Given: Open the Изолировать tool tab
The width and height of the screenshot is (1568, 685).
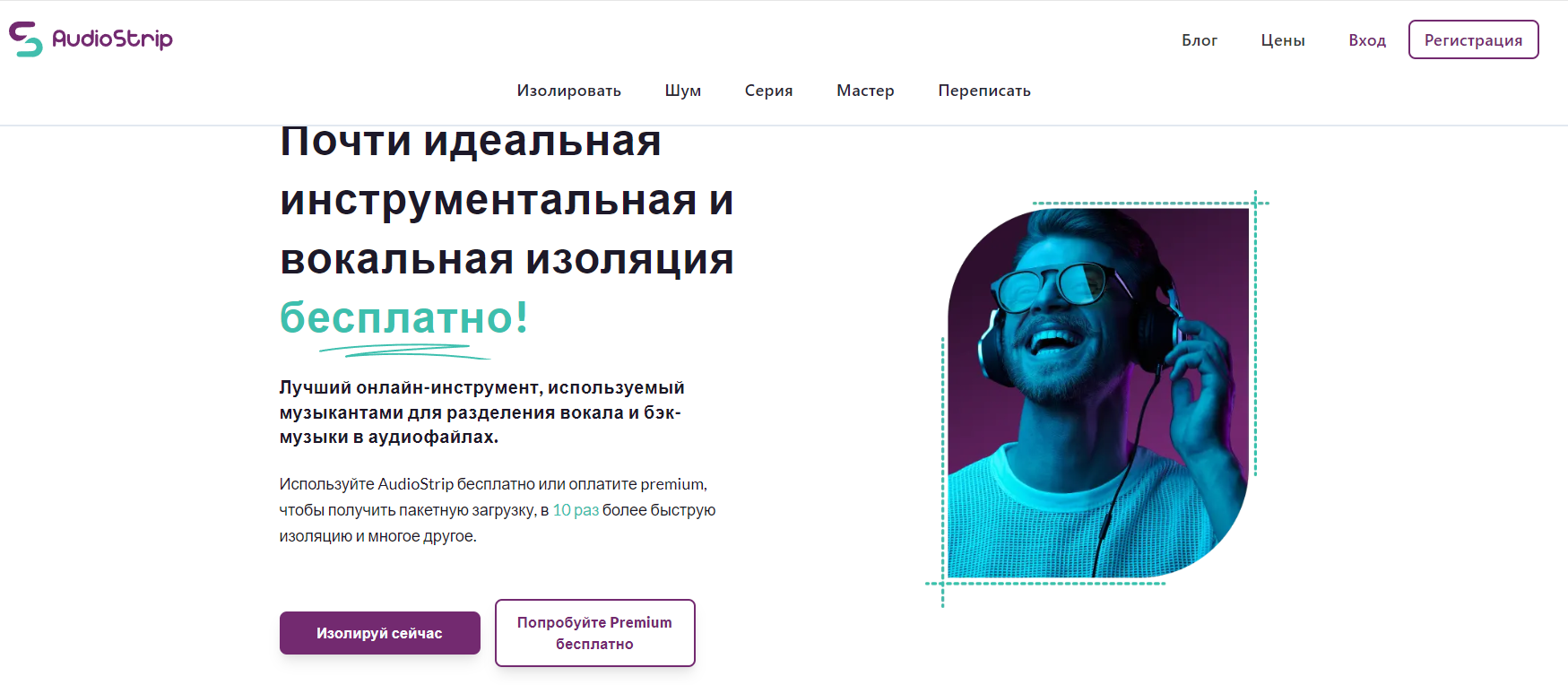Looking at the screenshot, I should point(569,91).
